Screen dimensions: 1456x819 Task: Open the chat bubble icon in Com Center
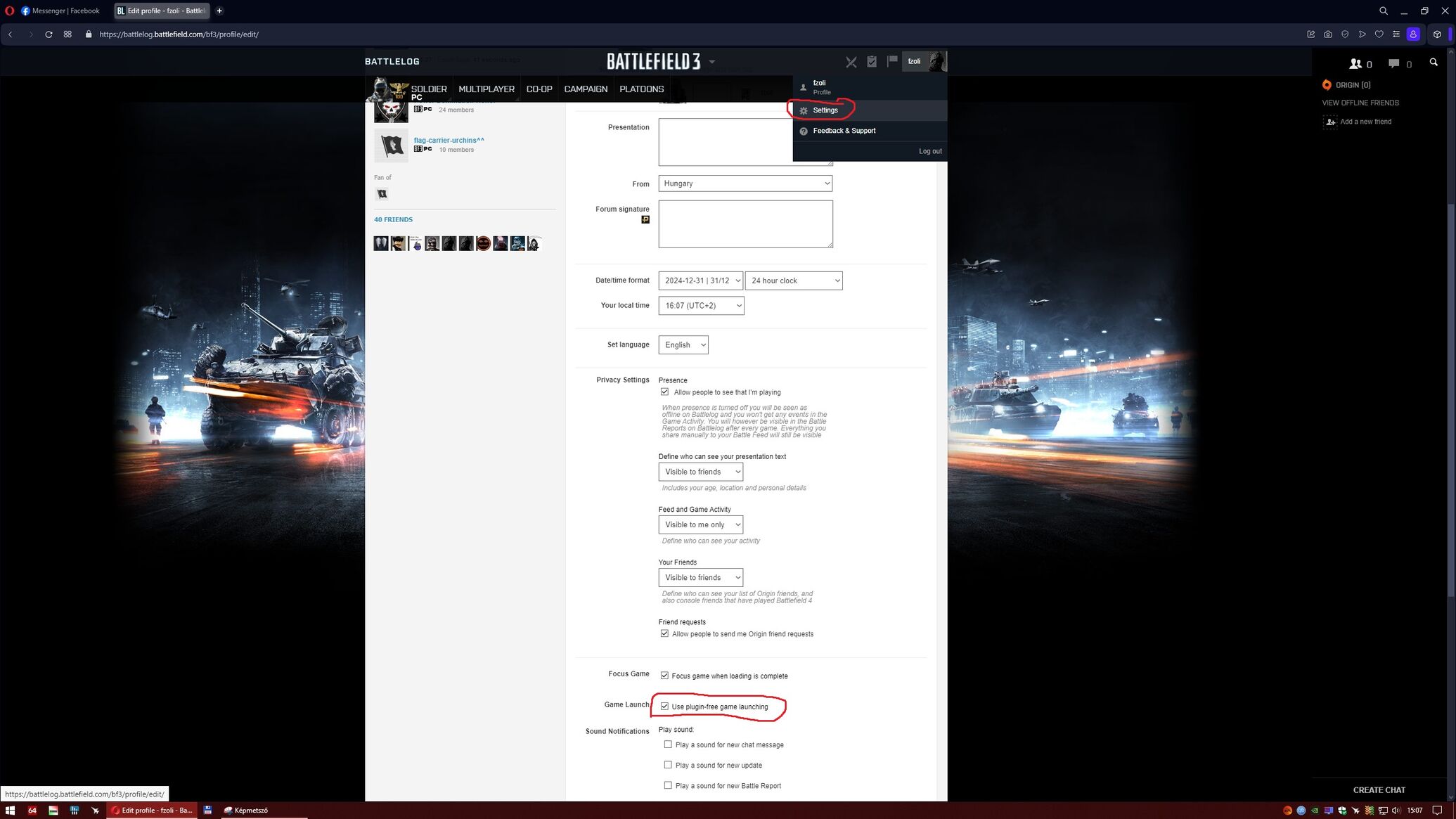(x=1393, y=64)
